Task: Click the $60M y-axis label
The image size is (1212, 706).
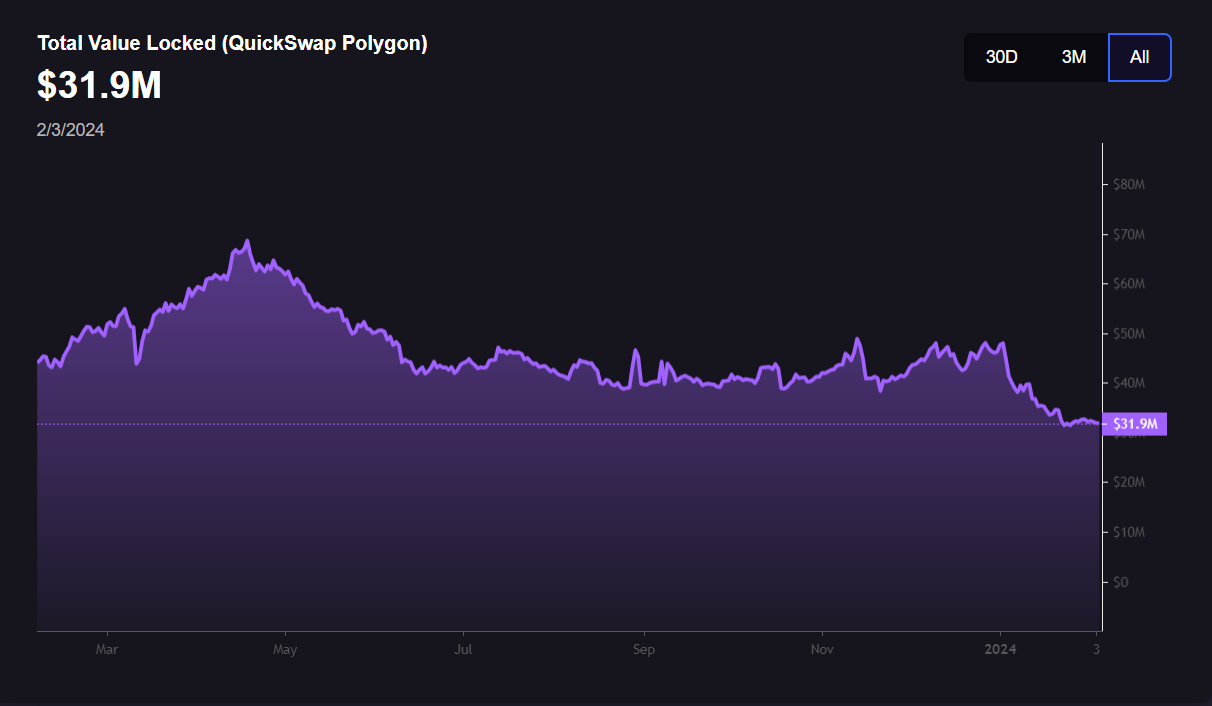Action: click(1128, 283)
